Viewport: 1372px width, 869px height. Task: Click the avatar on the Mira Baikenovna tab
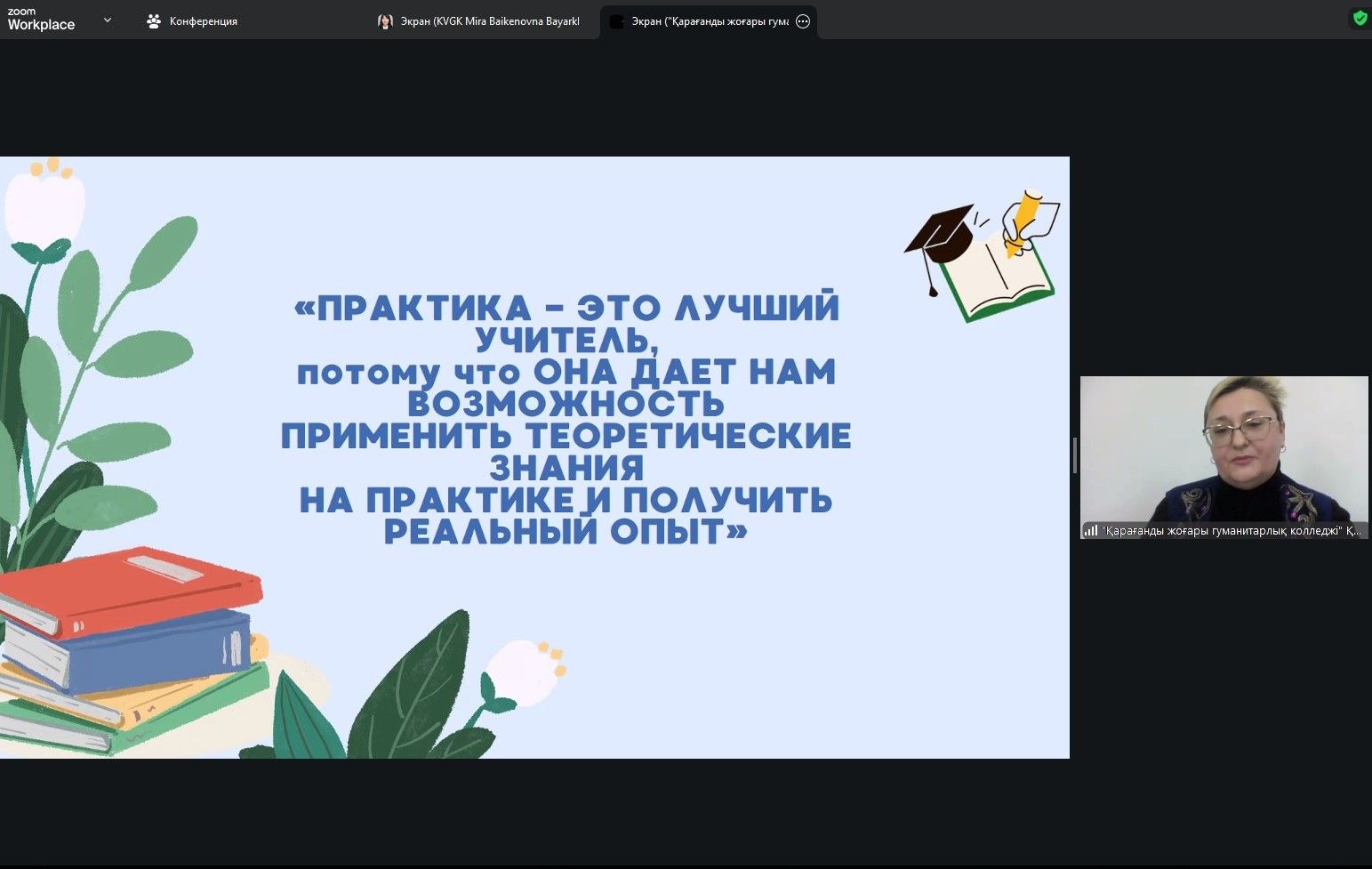[385, 21]
